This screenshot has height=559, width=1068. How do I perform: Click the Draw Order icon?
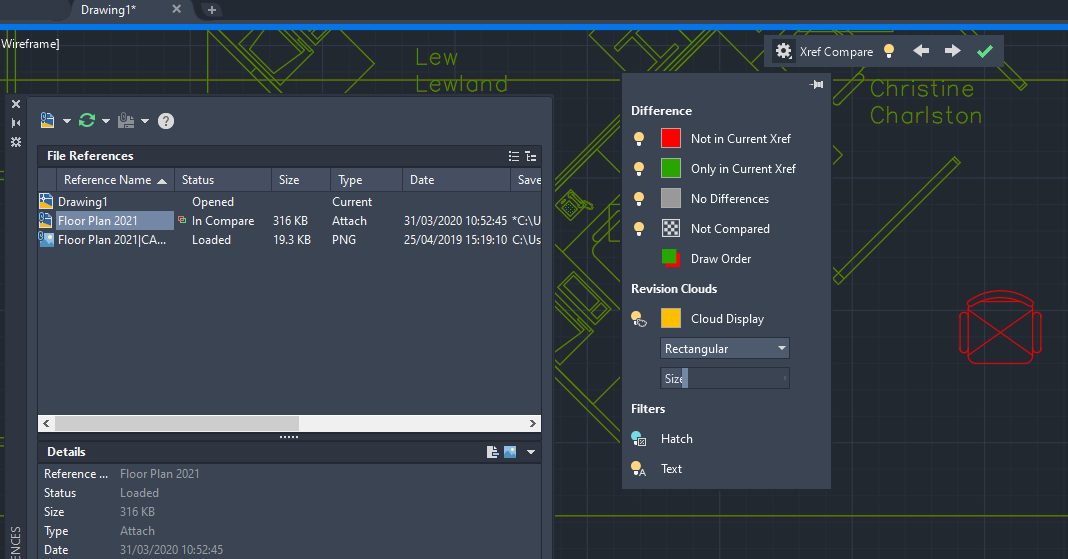[671, 258]
